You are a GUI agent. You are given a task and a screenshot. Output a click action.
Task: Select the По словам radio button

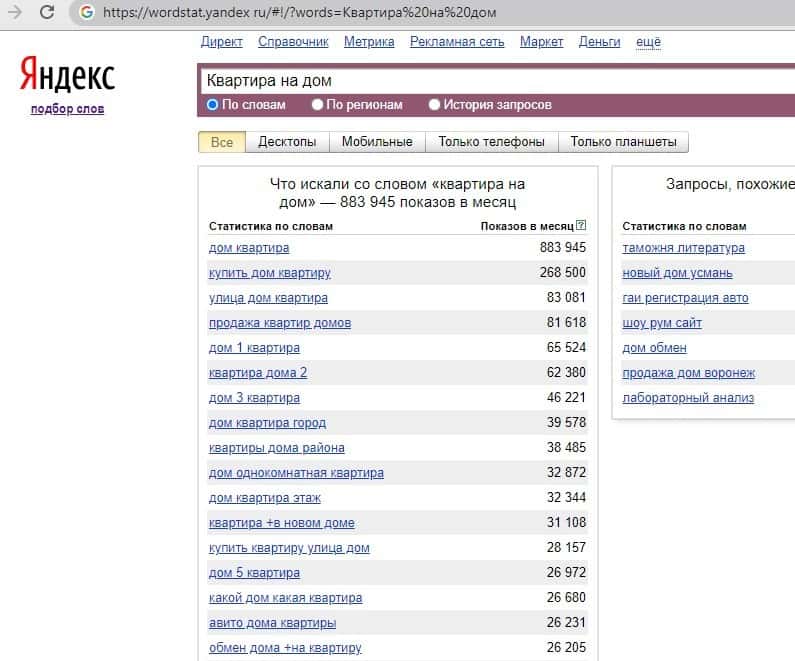pos(212,104)
